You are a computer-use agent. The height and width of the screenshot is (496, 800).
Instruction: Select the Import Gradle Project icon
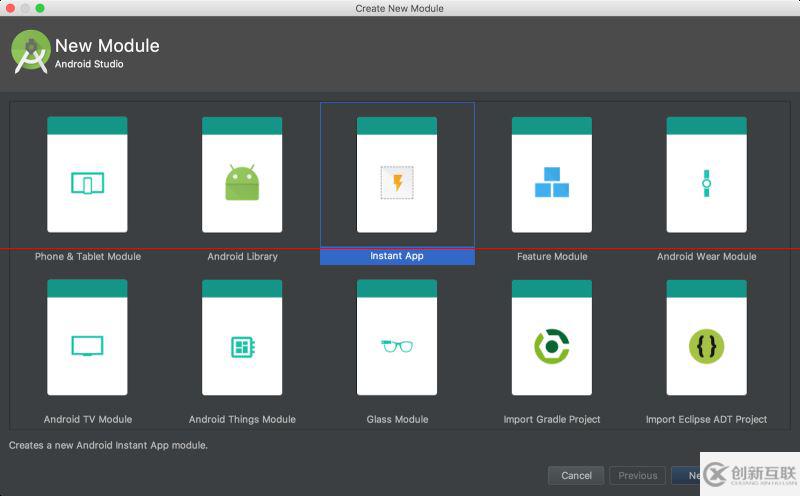click(552, 346)
